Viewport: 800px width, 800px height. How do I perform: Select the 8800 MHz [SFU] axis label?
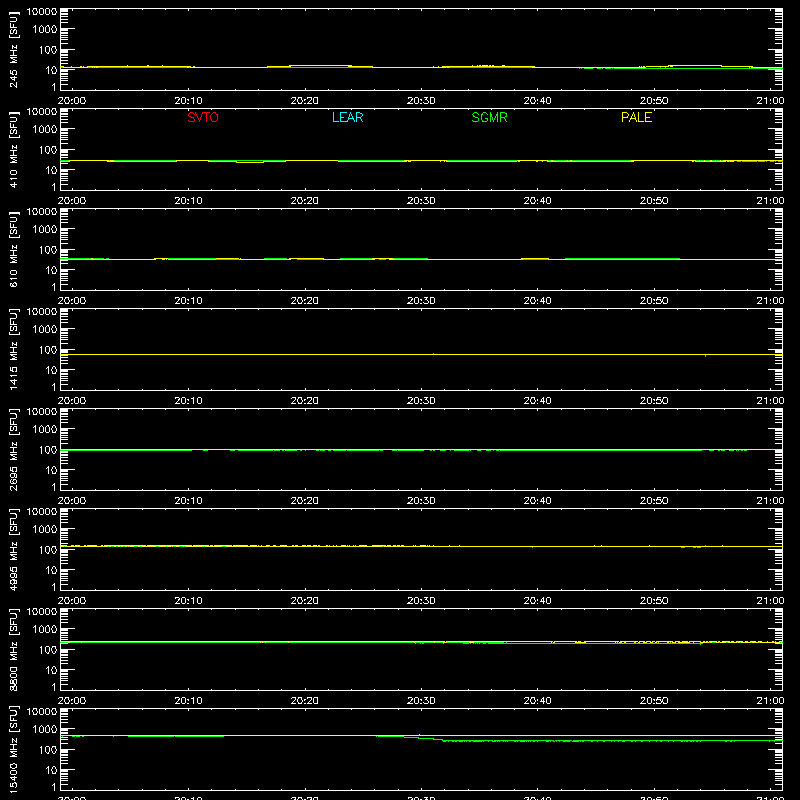[x=13, y=649]
